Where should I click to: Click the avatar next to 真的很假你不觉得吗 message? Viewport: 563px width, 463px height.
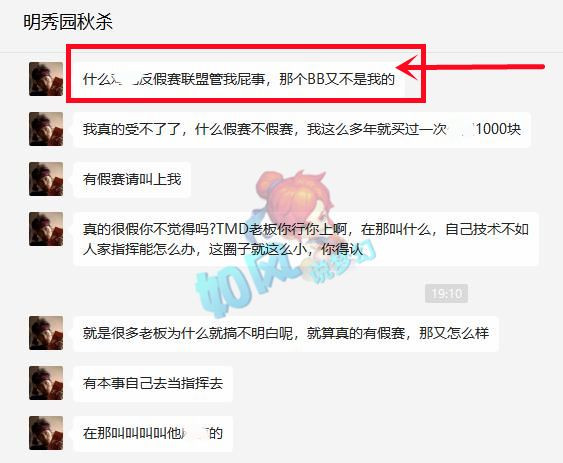(x=46, y=229)
